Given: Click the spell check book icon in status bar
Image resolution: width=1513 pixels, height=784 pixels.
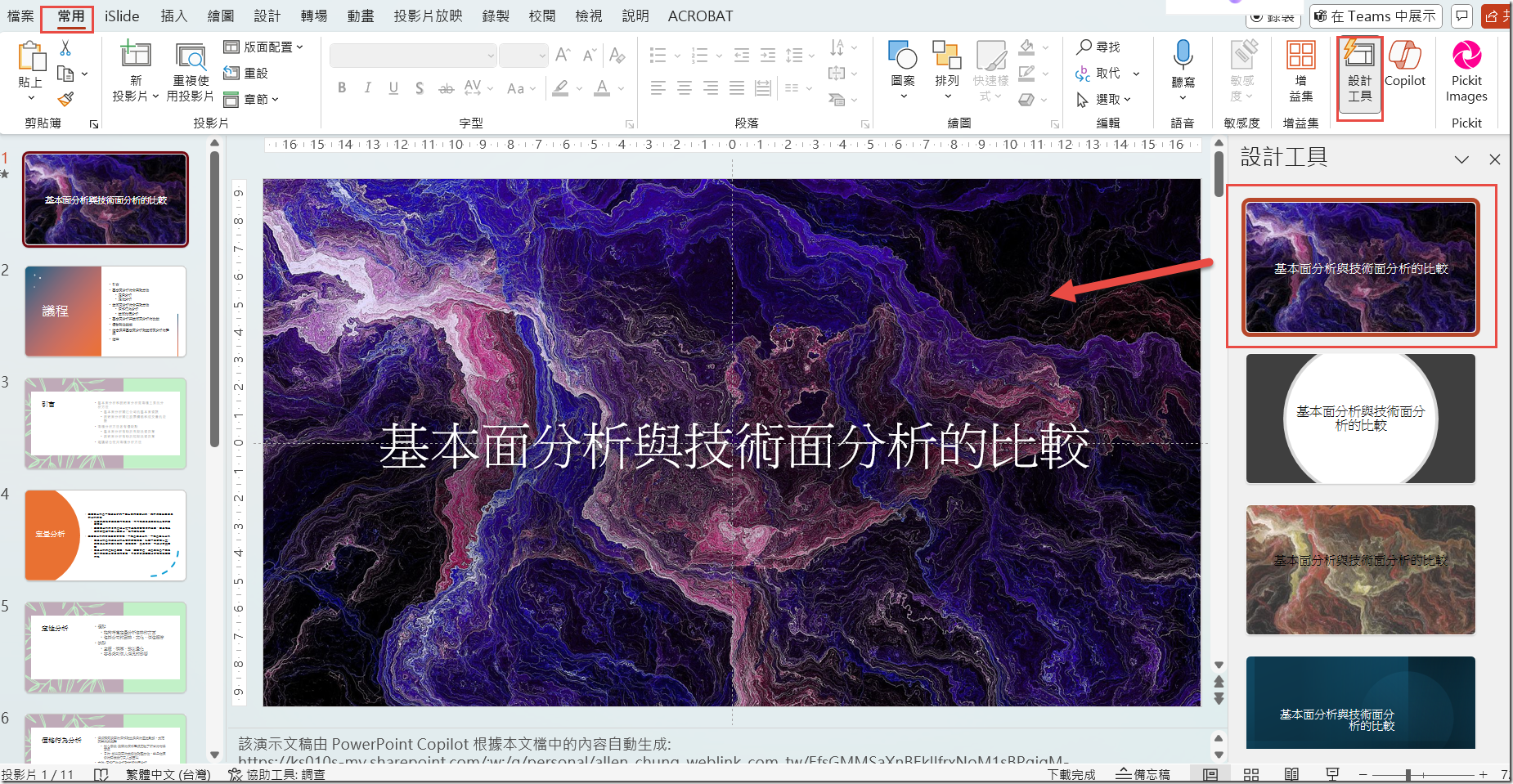Looking at the screenshot, I should pyautogui.click(x=101, y=774).
